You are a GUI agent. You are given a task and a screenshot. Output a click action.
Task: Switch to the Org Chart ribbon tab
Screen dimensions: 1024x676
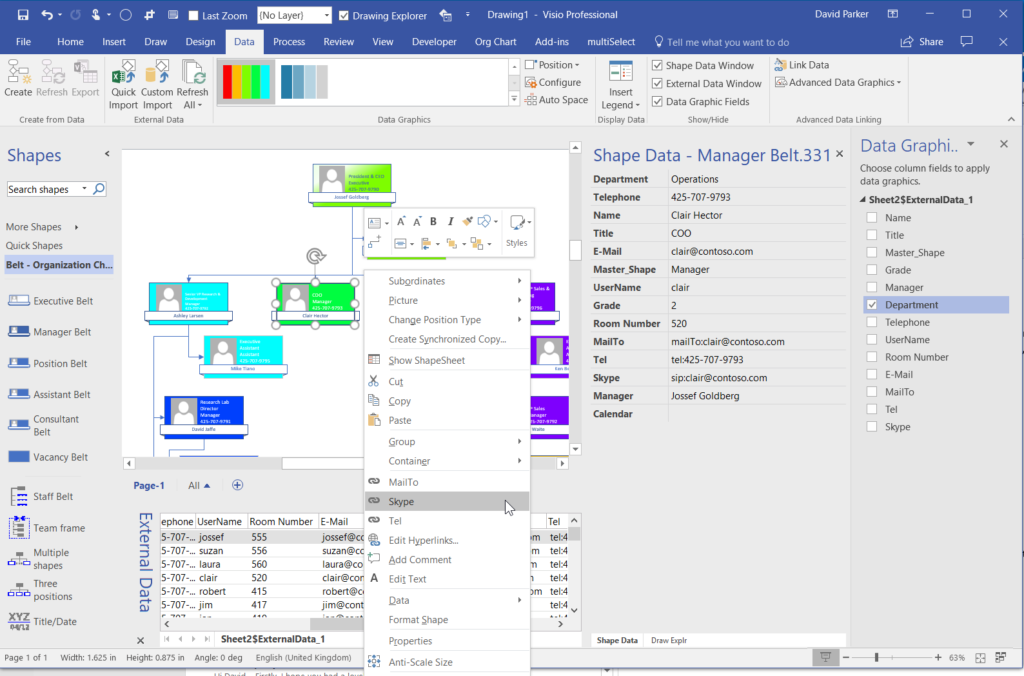(495, 42)
